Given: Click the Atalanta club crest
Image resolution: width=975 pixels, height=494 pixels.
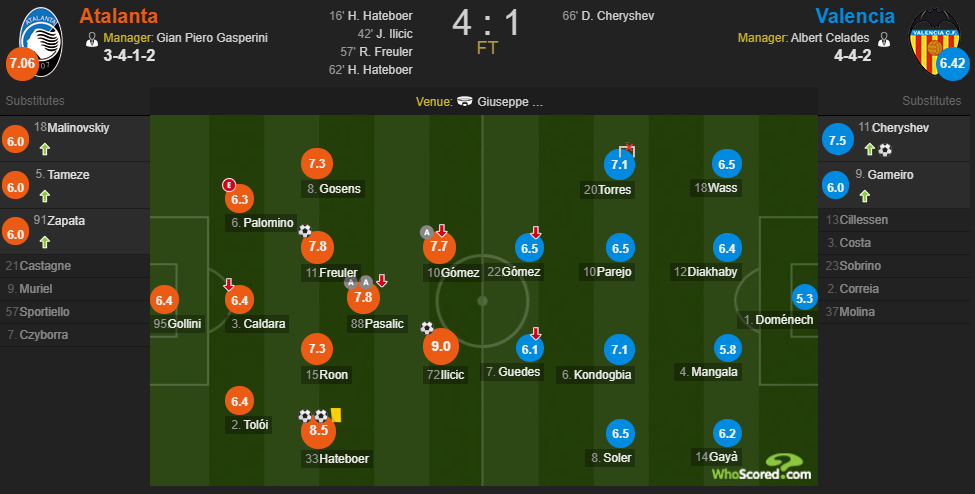Looking at the screenshot, I should tap(36, 40).
